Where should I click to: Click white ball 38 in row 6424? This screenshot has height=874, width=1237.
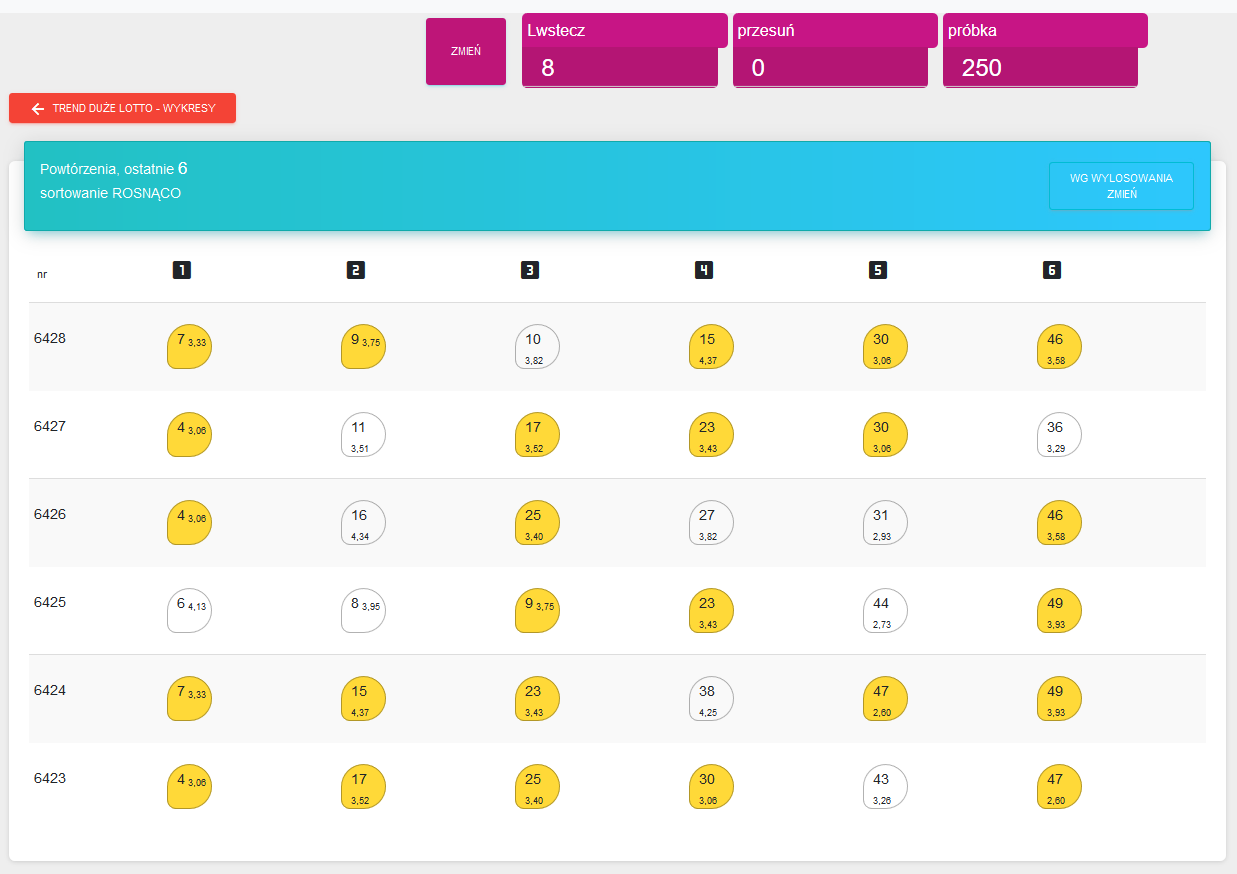(x=711, y=698)
